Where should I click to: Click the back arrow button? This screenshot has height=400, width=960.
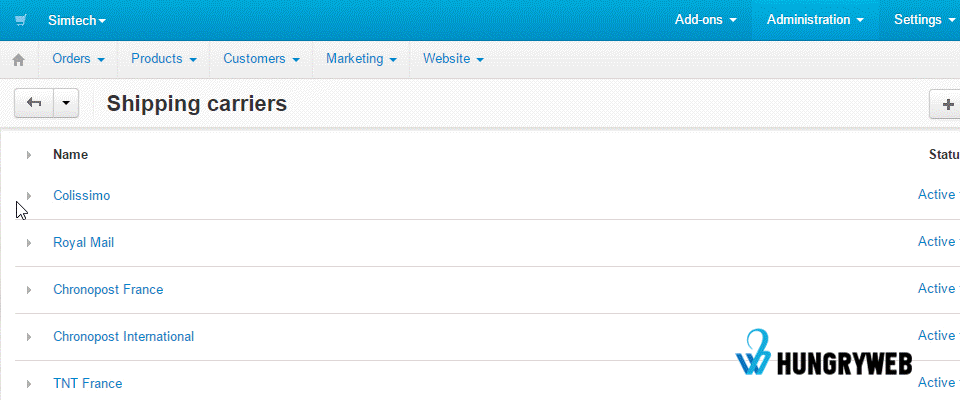pyautogui.click(x=34, y=104)
